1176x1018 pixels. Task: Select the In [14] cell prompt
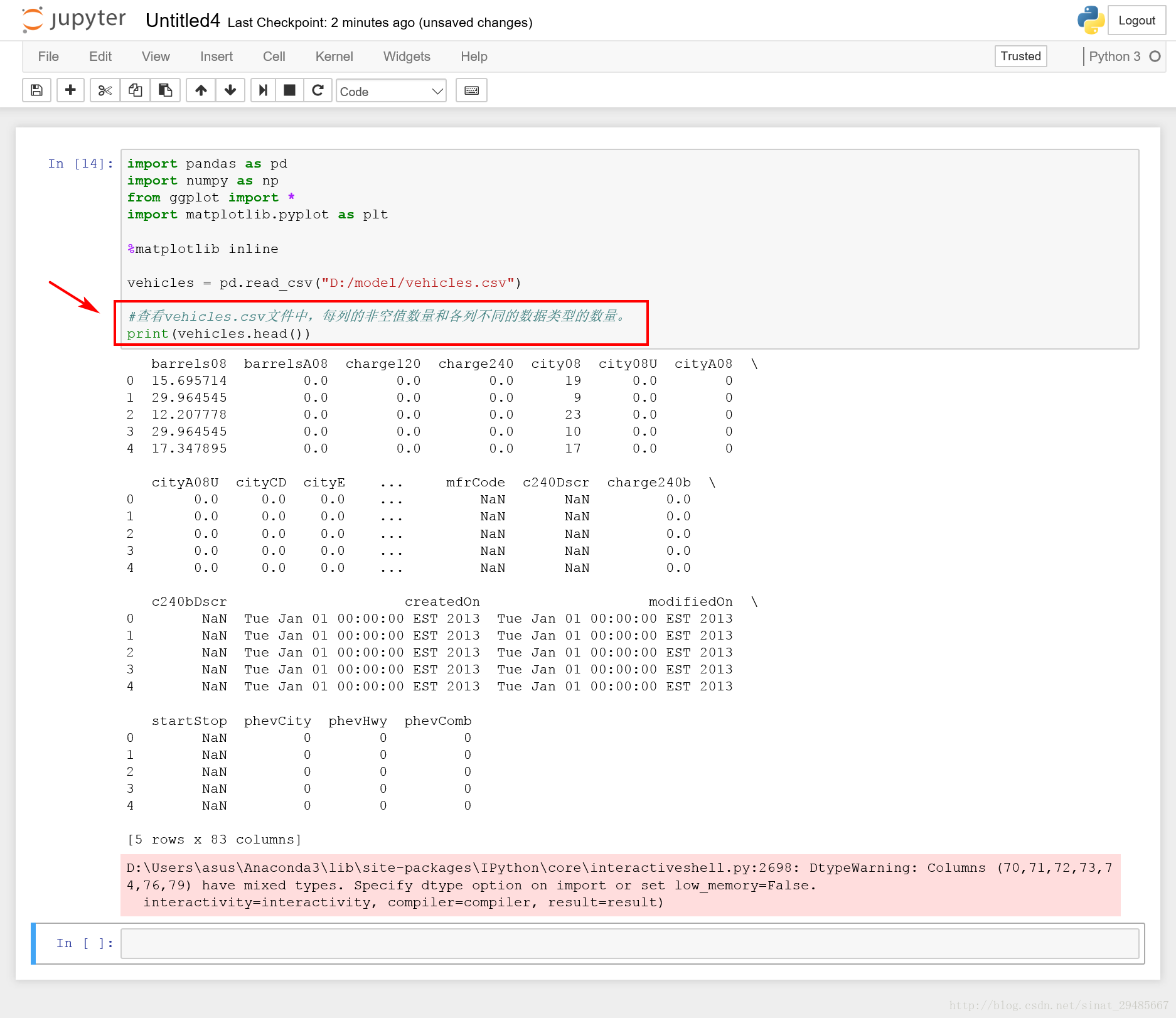click(x=81, y=164)
